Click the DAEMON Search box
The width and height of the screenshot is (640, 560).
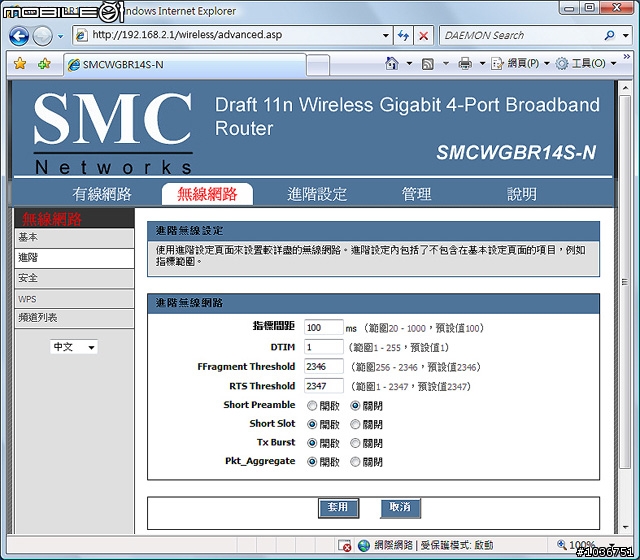click(521, 36)
